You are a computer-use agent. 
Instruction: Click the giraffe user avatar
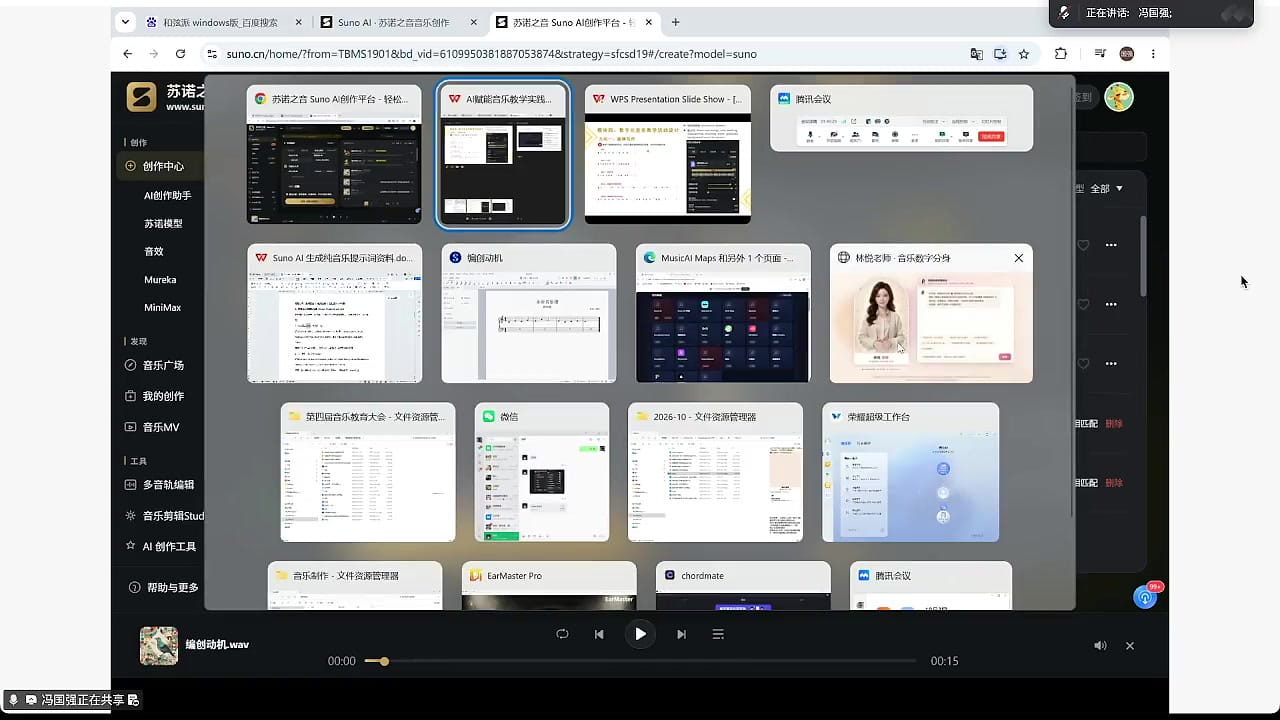(1119, 97)
